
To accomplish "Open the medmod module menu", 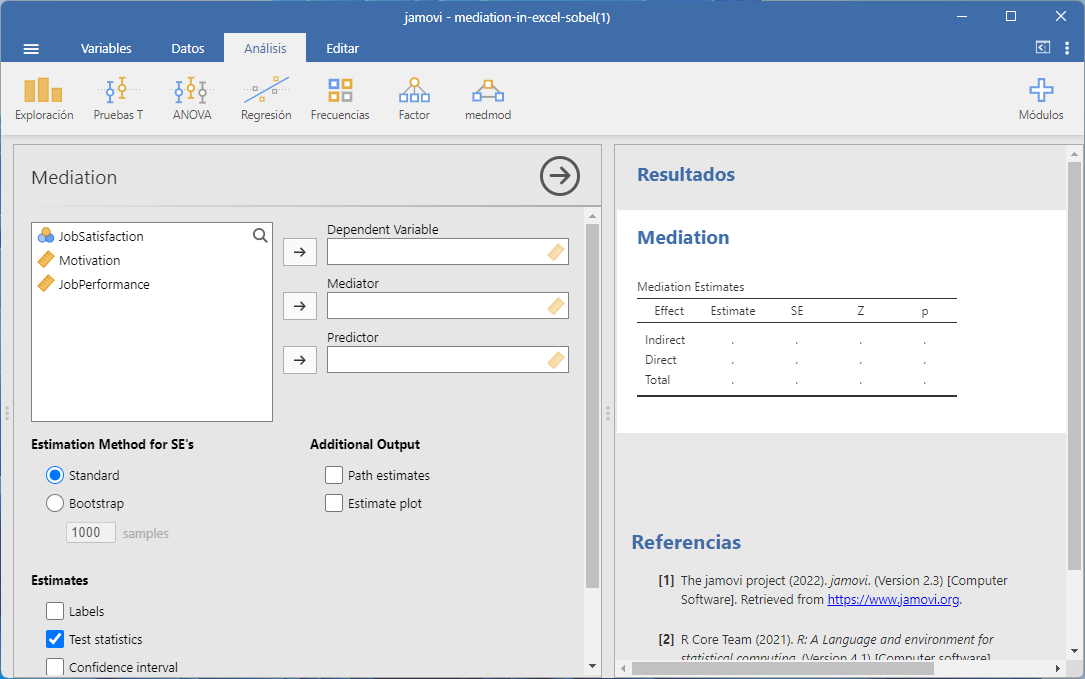I will tap(488, 99).
